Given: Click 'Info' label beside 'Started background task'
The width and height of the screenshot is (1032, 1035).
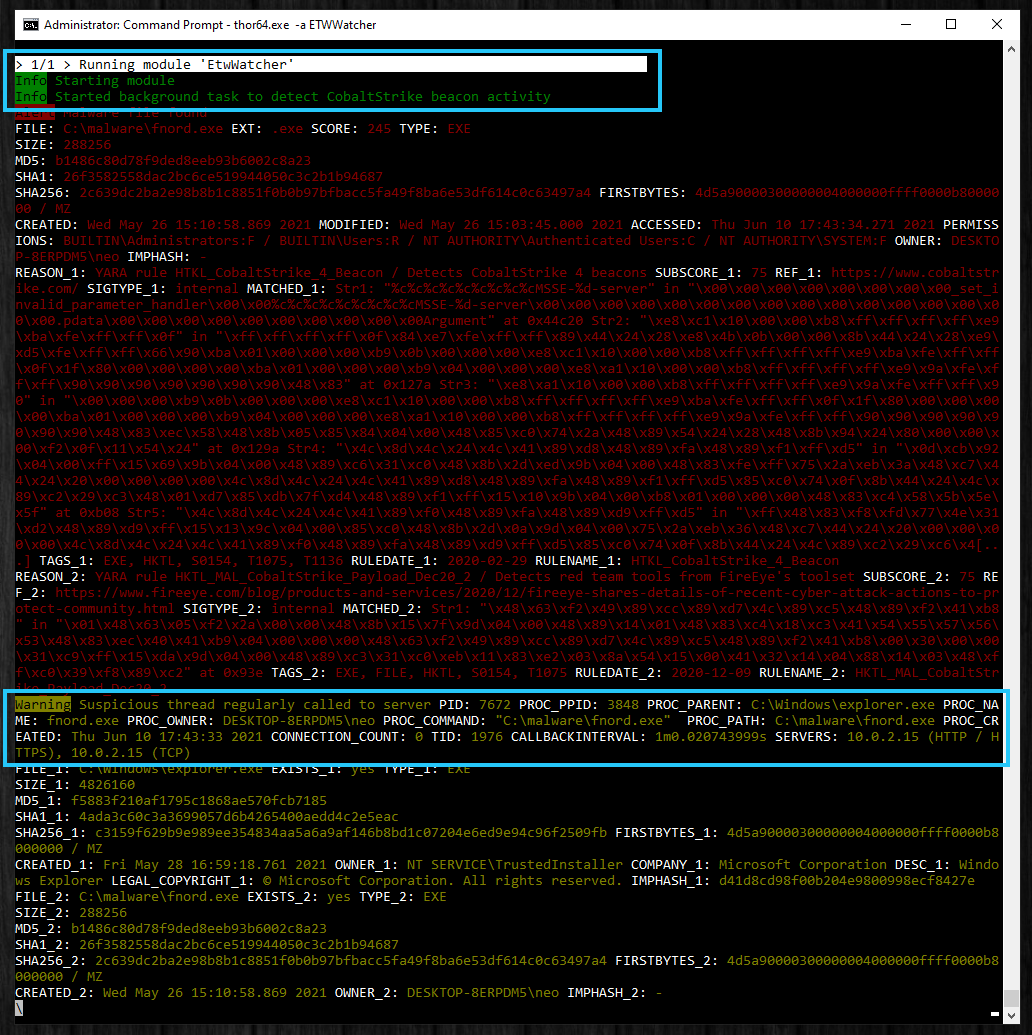Looking at the screenshot, I should [x=30, y=97].
